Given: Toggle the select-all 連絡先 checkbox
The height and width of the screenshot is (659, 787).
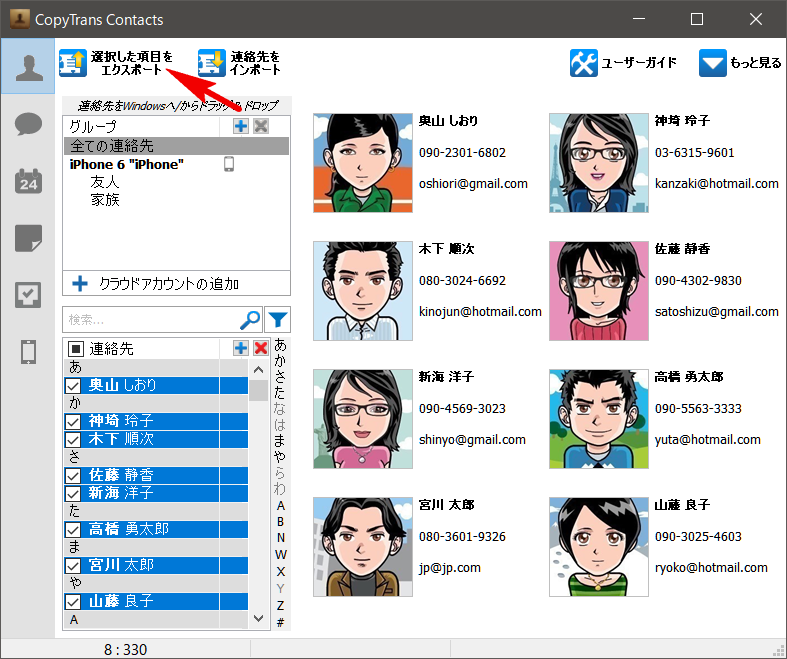Looking at the screenshot, I should pos(76,348).
